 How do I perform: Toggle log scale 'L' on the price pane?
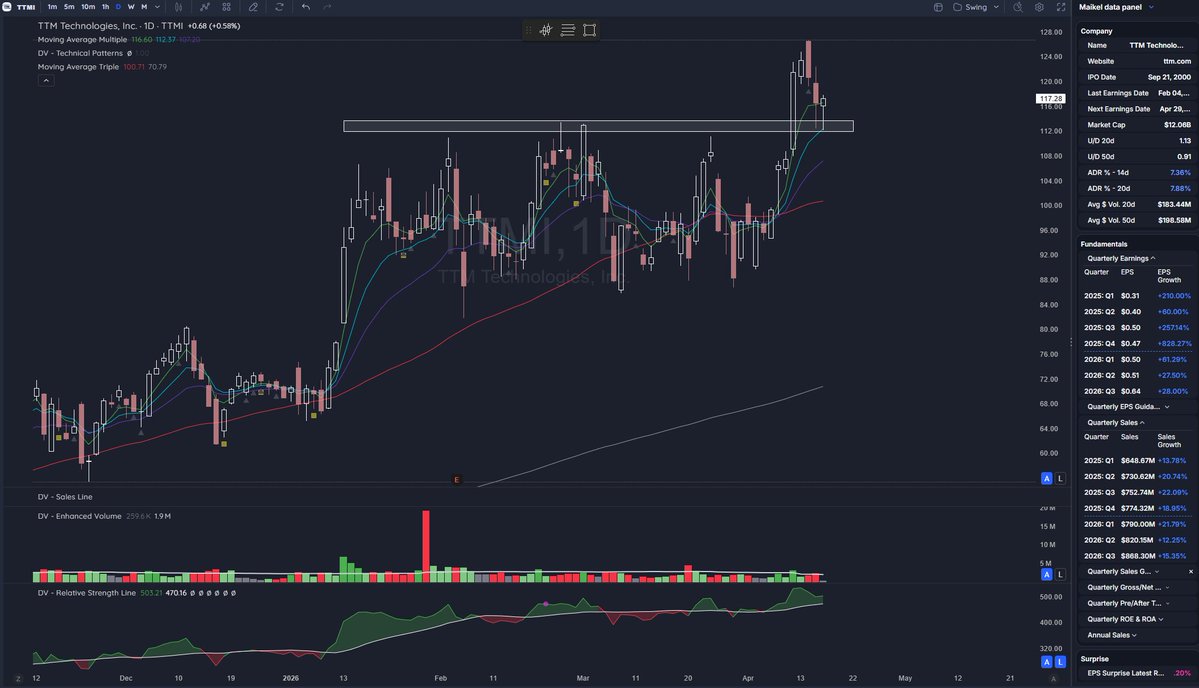click(x=1060, y=479)
